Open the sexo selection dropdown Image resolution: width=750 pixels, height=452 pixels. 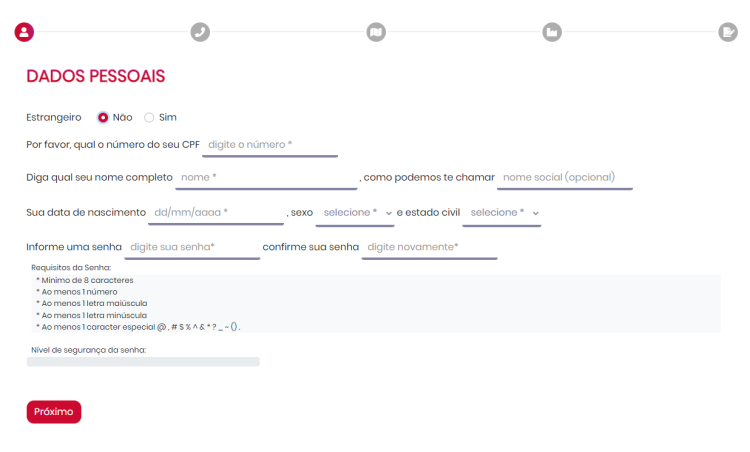click(x=358, y=213)
